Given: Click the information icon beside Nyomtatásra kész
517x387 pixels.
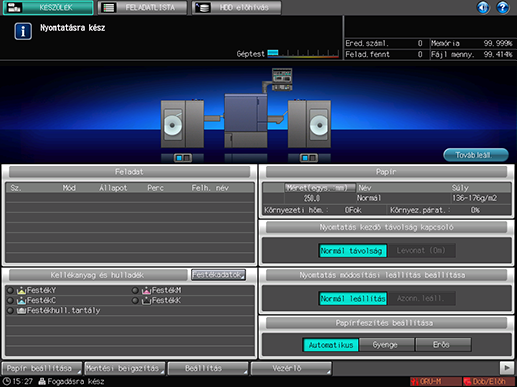Looking at the screenshot, I should click(x=23, y=31).
